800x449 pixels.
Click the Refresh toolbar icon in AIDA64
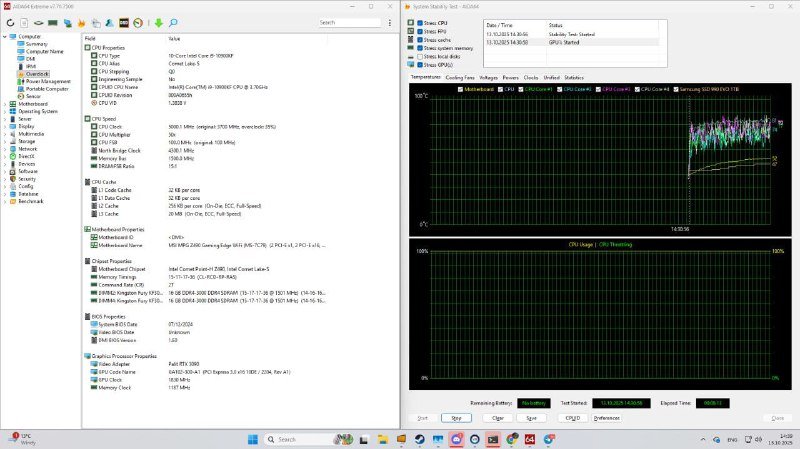click(x=10, y=23)
